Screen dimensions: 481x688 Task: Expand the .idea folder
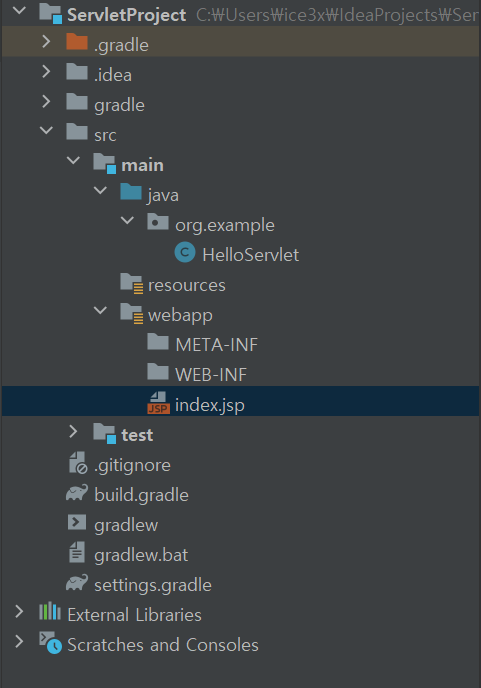point(46,72)
